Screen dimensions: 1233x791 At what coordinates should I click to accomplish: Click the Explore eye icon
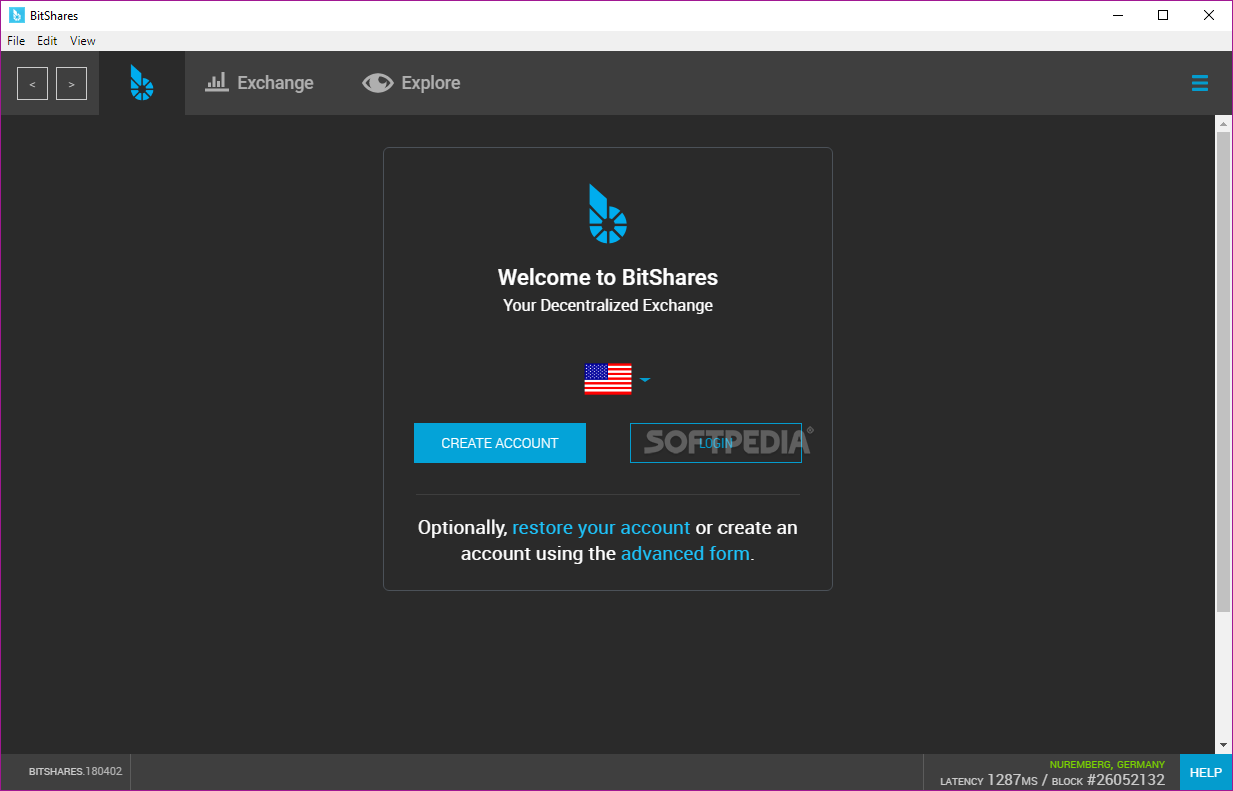coord(378,83)
